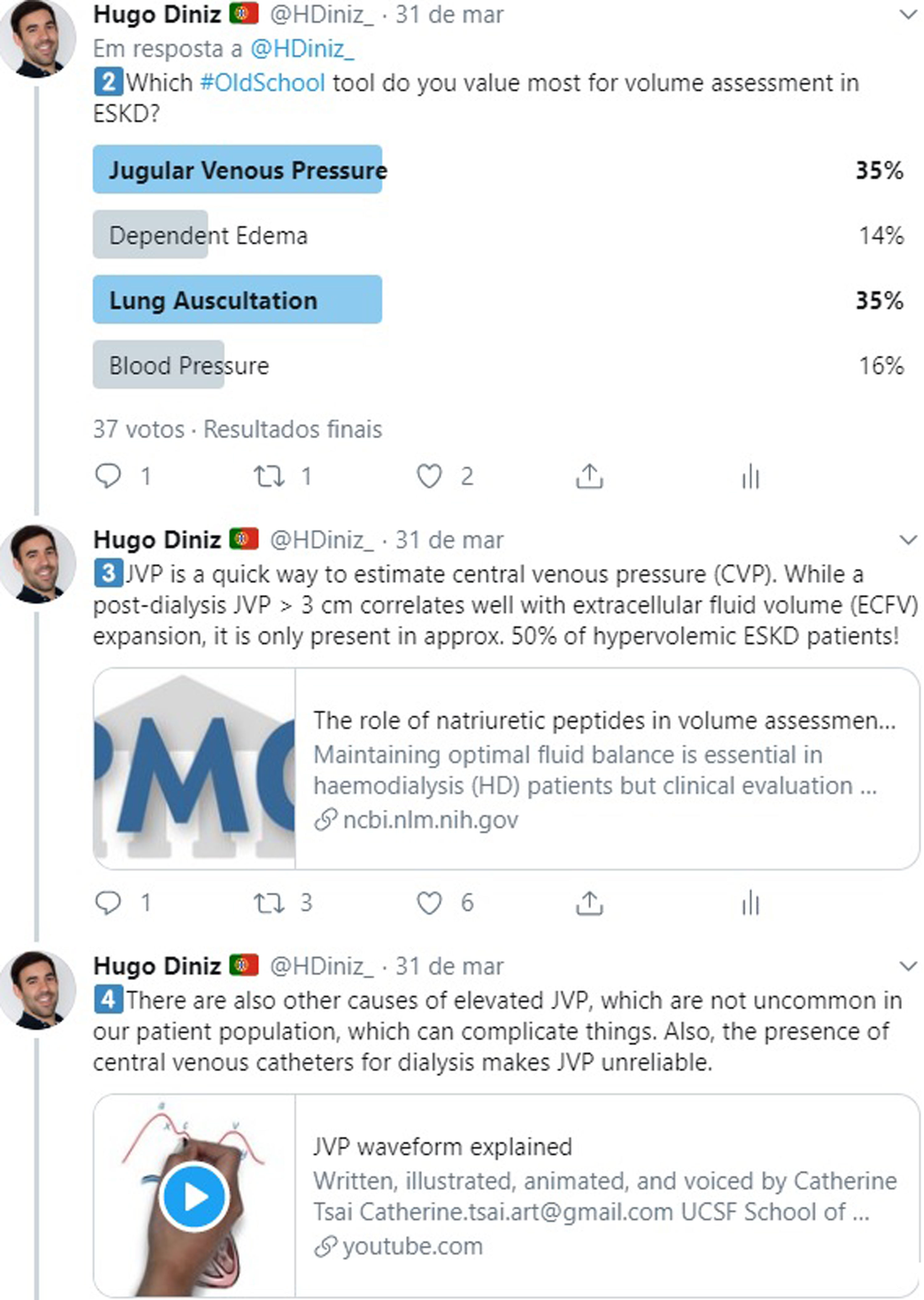The image size is (924, 1300).
Task: Expand options chevron on the poll tweet
Action: tap(908, 15)
